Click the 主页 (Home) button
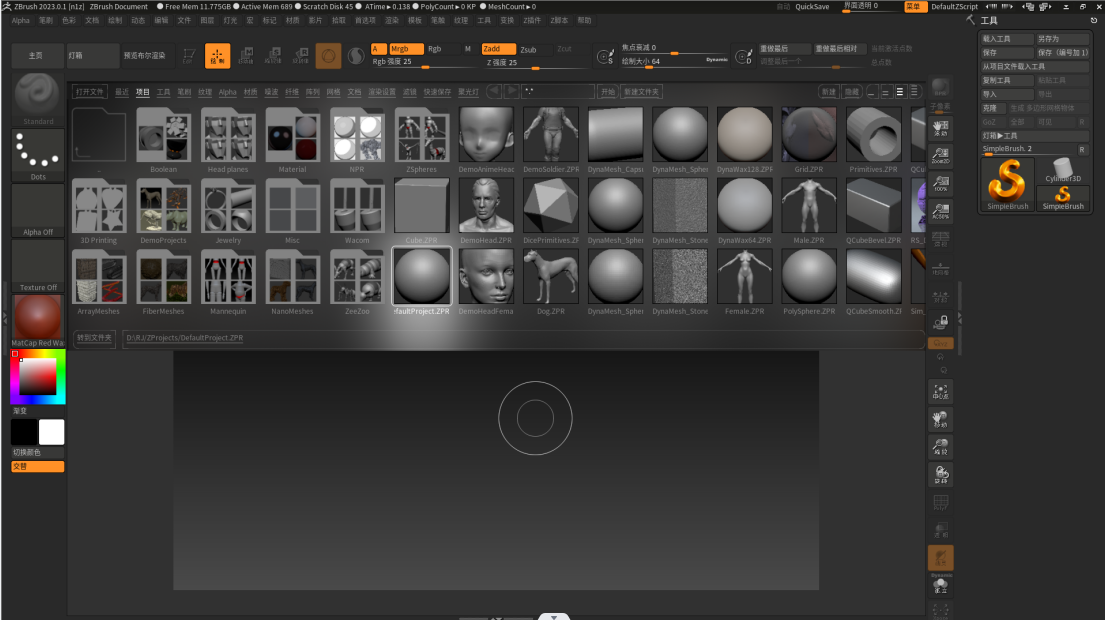This screenshot has width=1105, height=620. [36, 56]
